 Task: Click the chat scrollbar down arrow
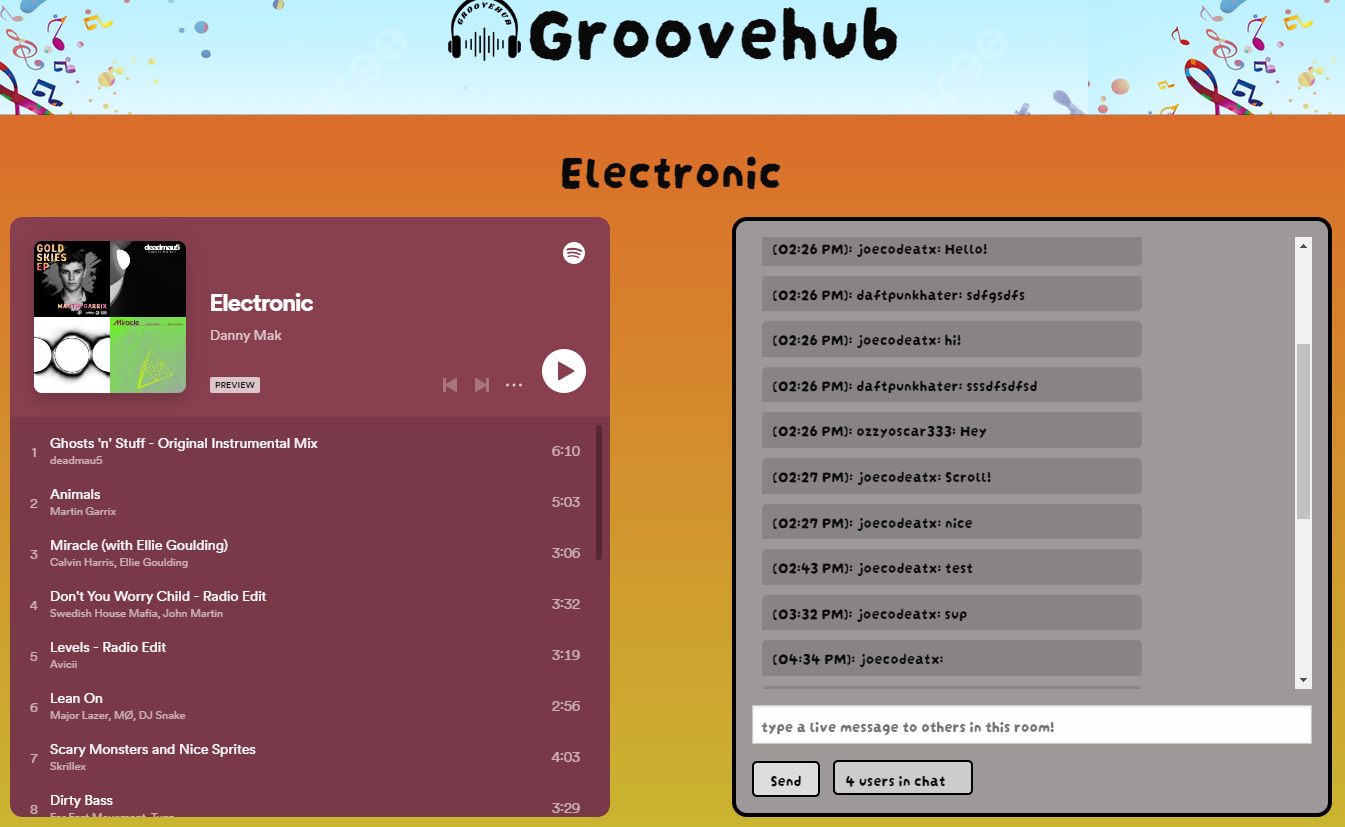point(1303,680)
